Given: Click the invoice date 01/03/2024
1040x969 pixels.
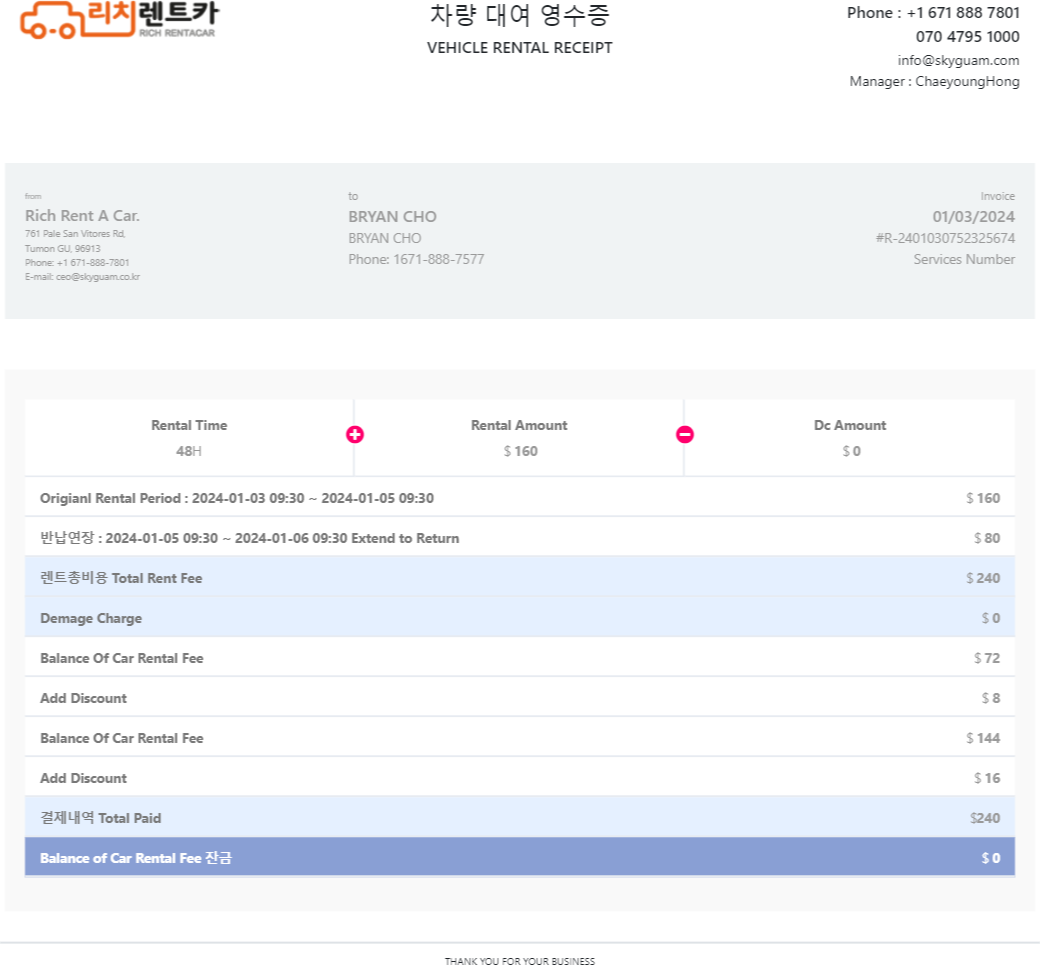Looking at the screenshot, I should [x=974, y=217].
